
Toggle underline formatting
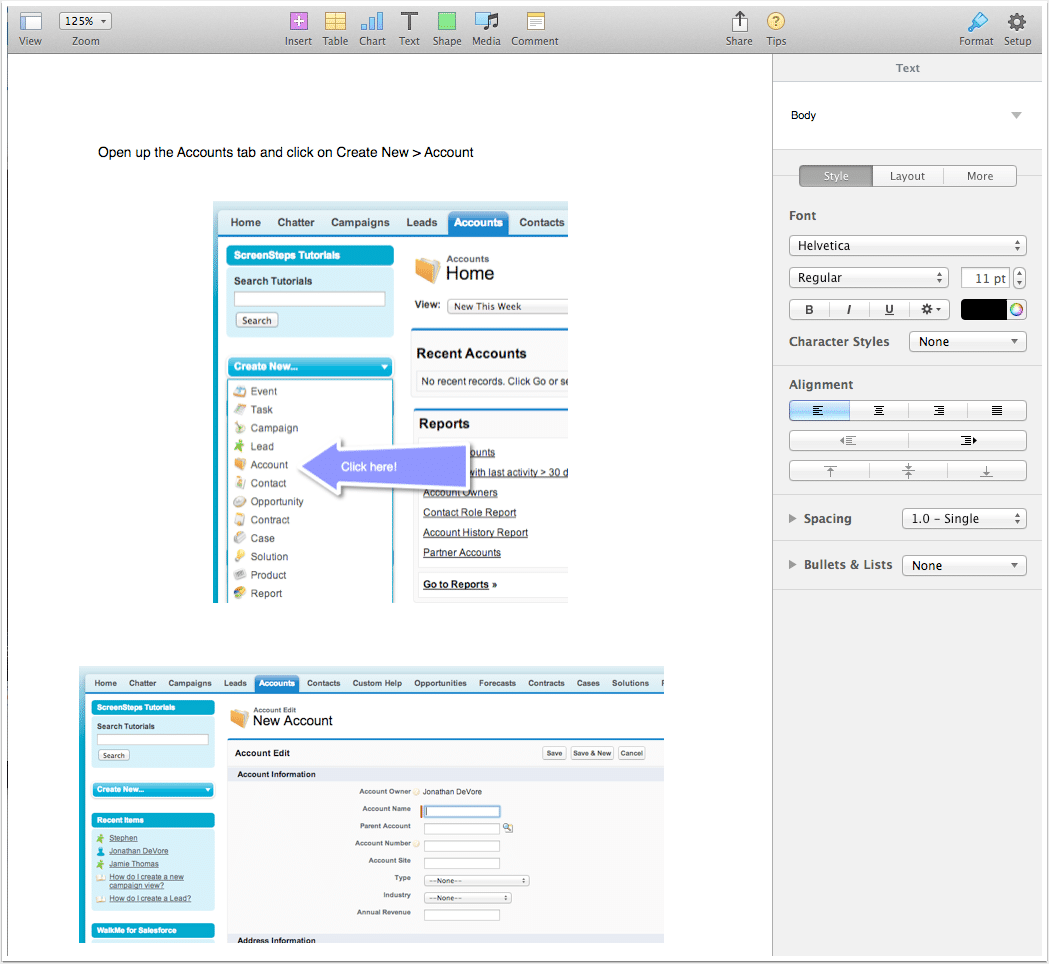tap(889, 309)
